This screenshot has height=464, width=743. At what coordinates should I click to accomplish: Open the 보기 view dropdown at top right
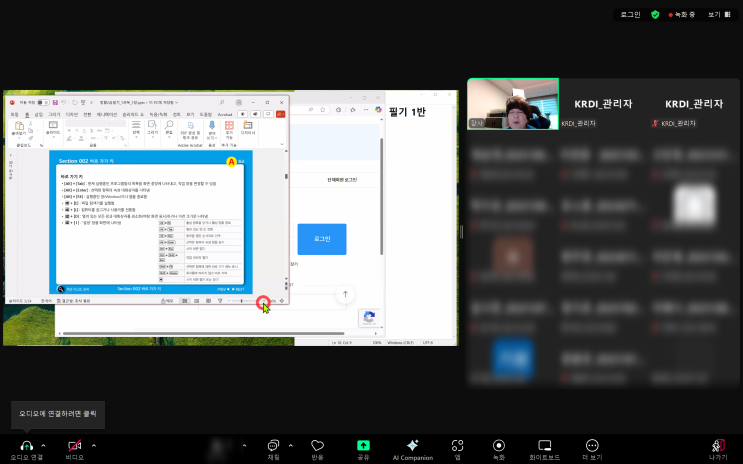tap(719, 15)
